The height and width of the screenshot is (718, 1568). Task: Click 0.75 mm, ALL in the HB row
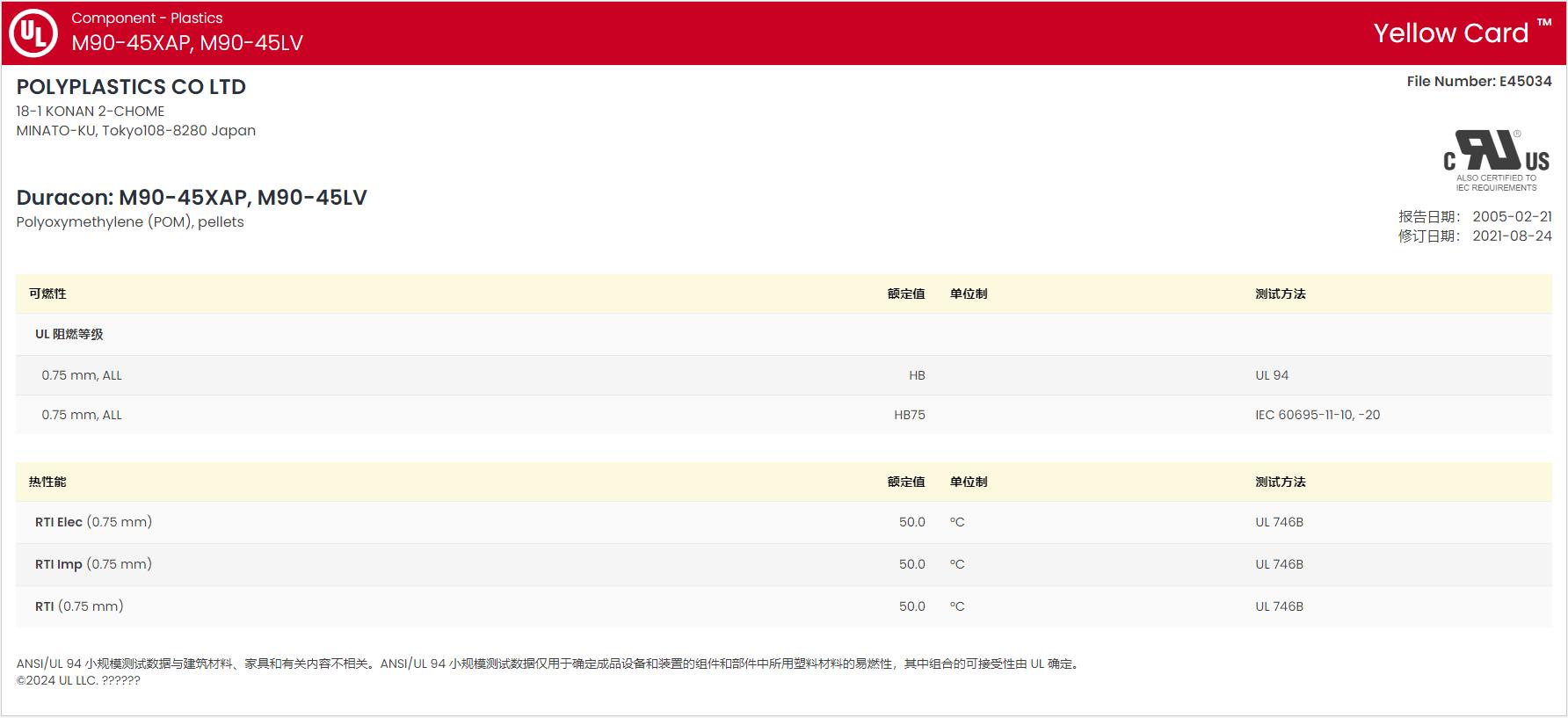coord(82,375)
